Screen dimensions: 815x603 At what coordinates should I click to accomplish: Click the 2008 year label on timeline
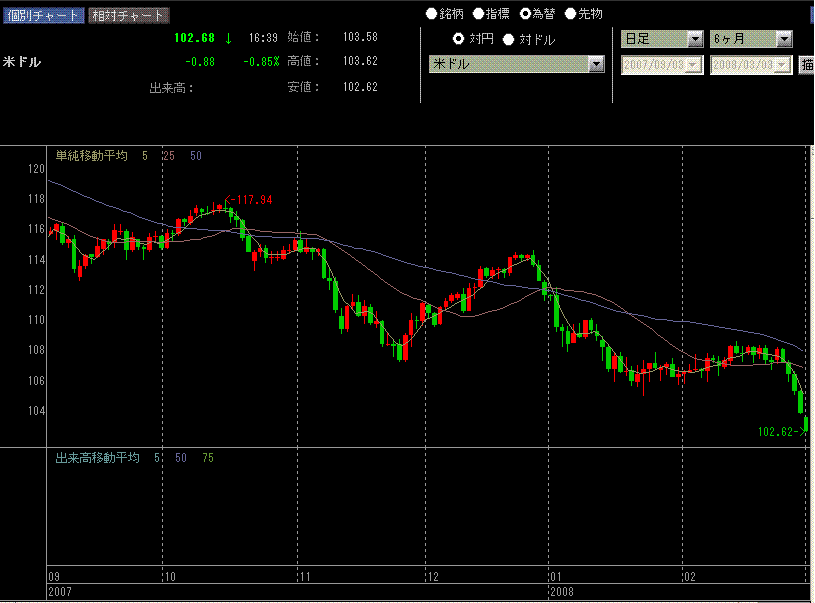(x=565, y=592)
